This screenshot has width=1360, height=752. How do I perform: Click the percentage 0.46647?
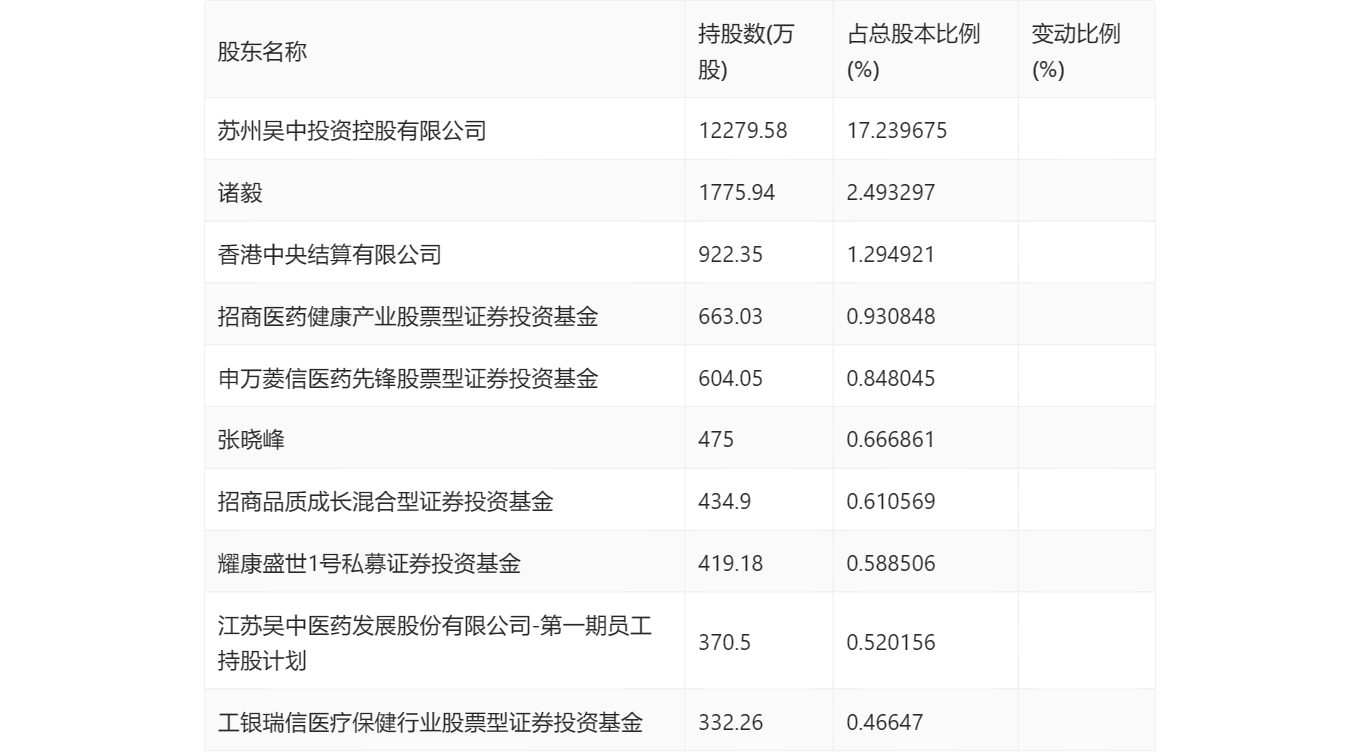click(885, 722)
